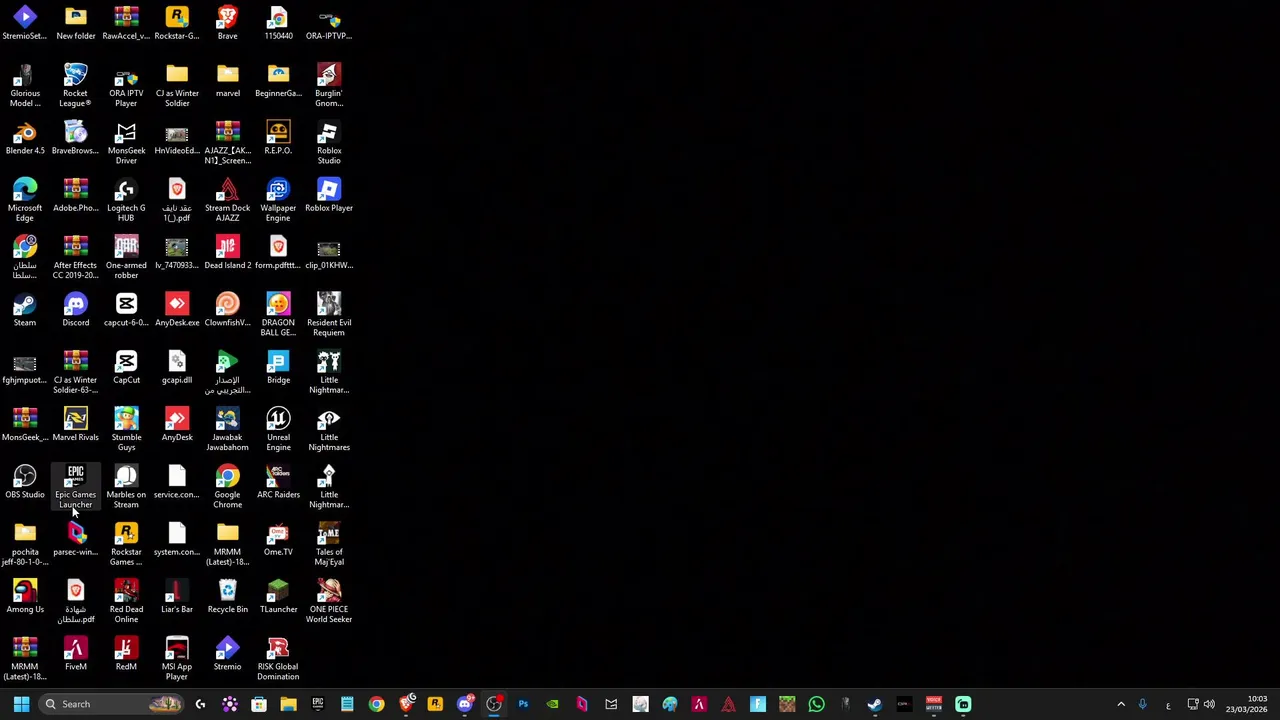Select the Unreal Engine desktop icon
The width and height of the screenshot is (1280, 720).
[278, 429]
